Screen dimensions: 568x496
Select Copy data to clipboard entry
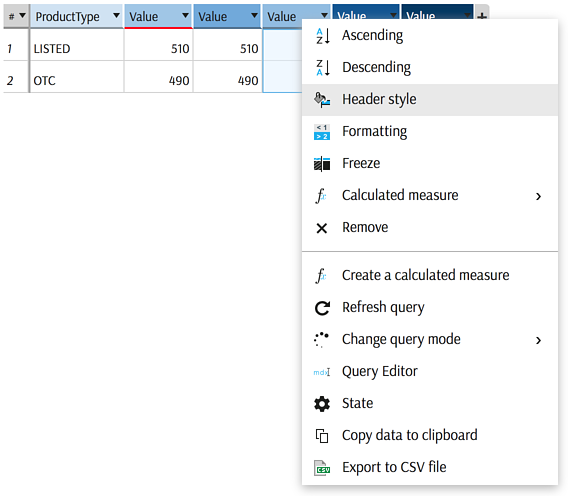430,435
